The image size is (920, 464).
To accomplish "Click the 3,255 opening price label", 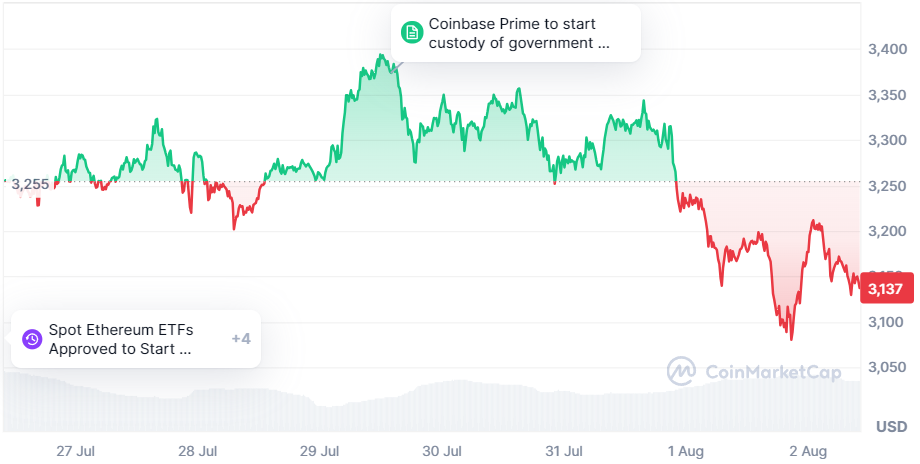I will click(x=29, y=184).
